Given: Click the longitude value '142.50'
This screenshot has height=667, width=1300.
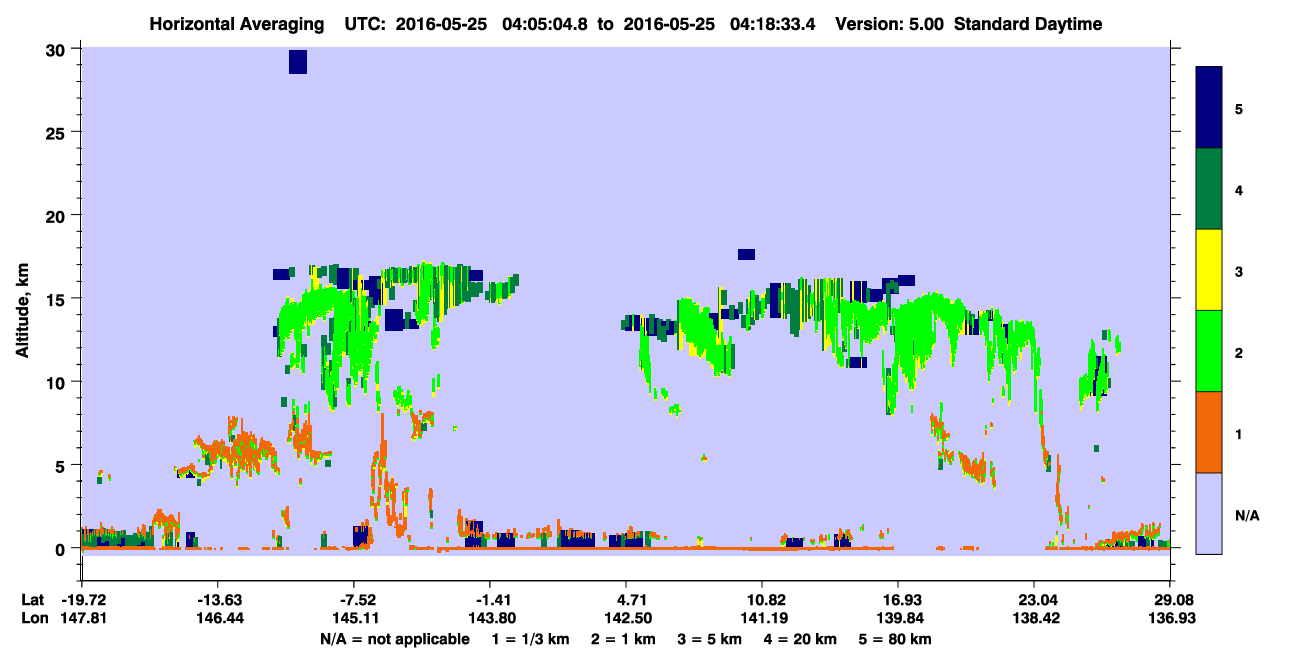Looking at the screenshot, I should (x=626, y=619).
